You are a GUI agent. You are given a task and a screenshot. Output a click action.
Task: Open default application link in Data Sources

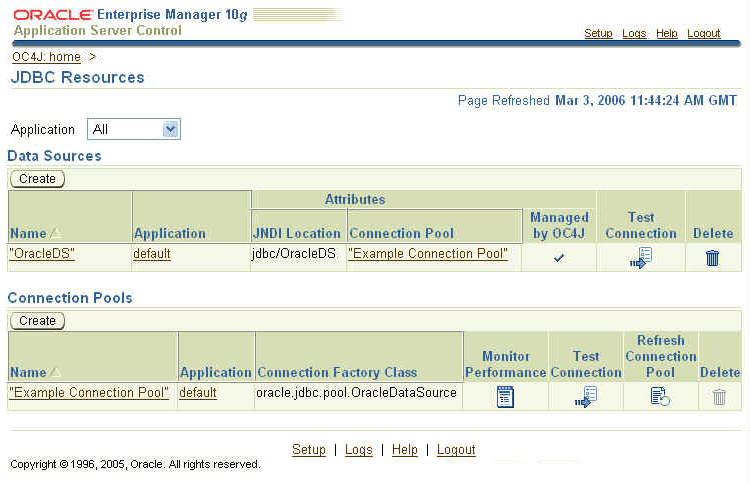point(152,253)
